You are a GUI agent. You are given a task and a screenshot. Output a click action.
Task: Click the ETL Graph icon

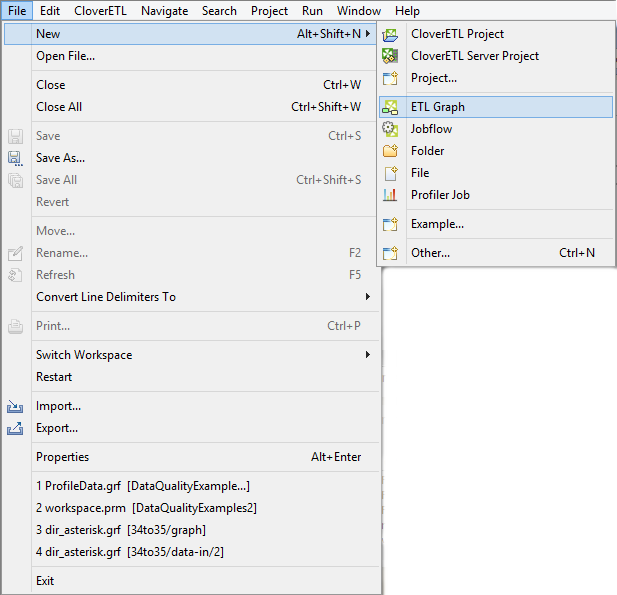coord(390,107)
